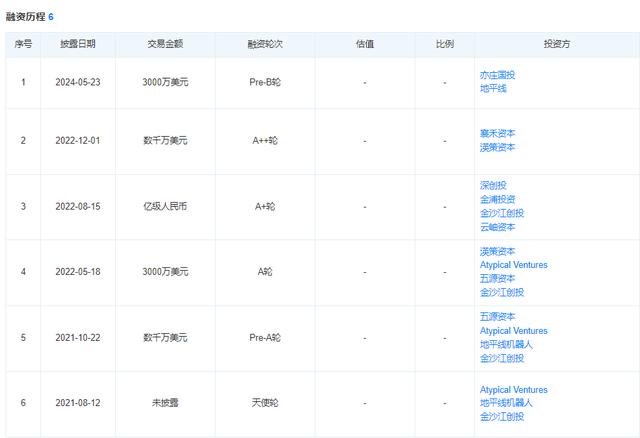Open Atypical Ventures link in the Pre-A轮 row
Screen dimensions: 640x438
tap(513, 331)
